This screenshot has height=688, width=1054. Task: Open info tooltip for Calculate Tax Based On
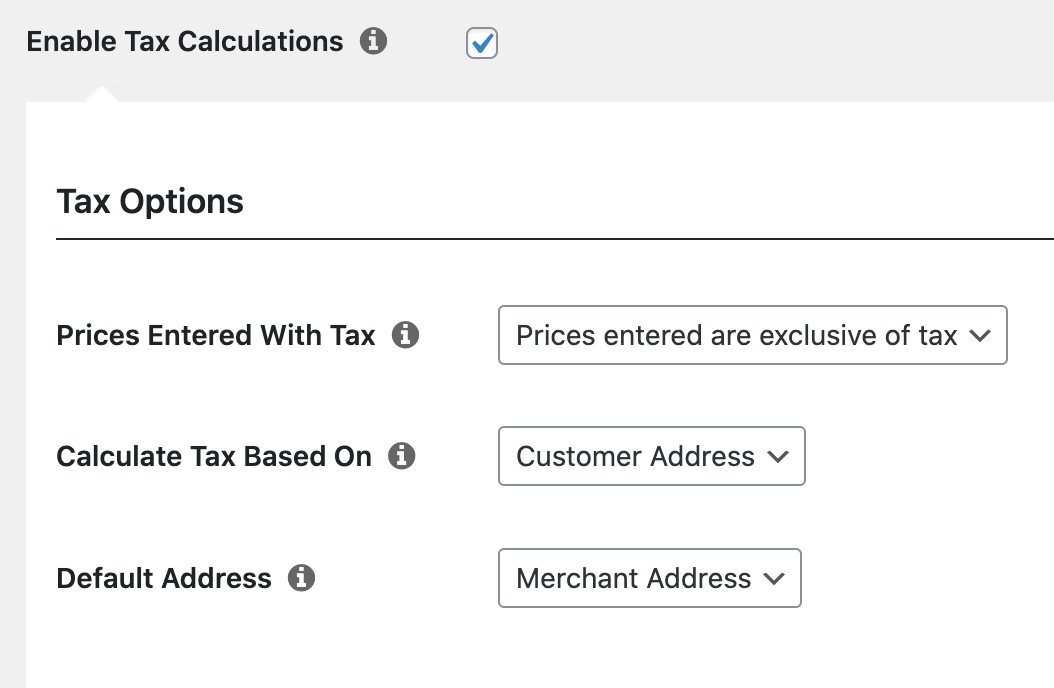tap(401, 456)
